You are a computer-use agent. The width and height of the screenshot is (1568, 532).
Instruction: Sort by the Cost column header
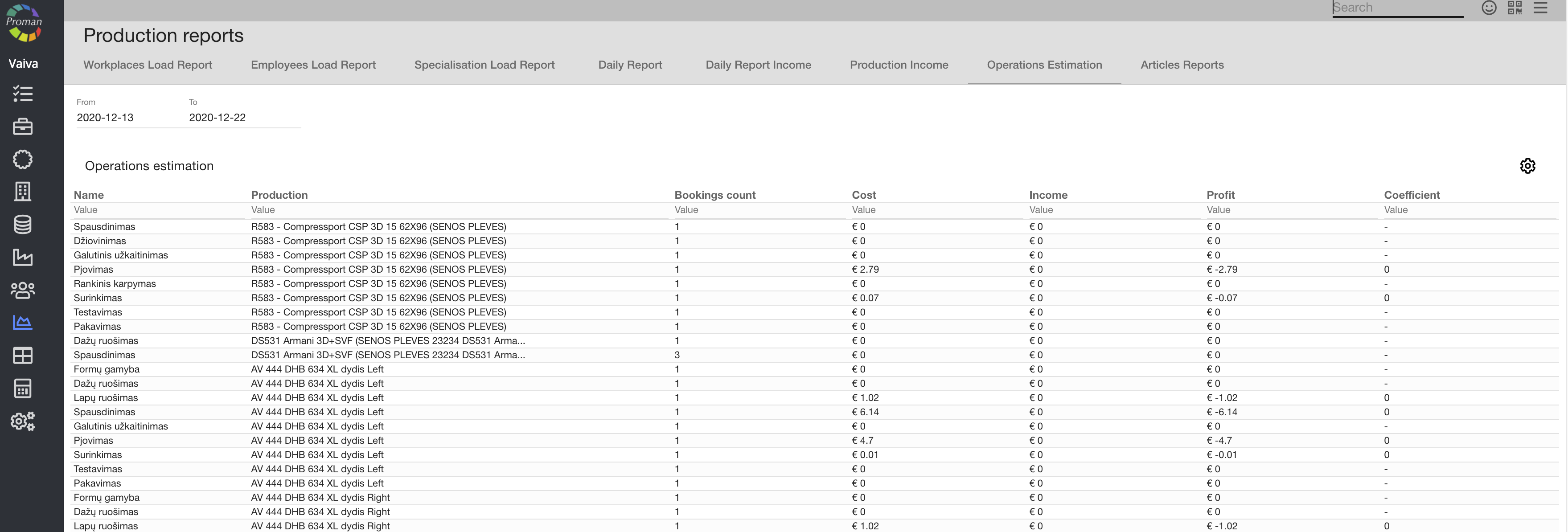pos(863,196)
